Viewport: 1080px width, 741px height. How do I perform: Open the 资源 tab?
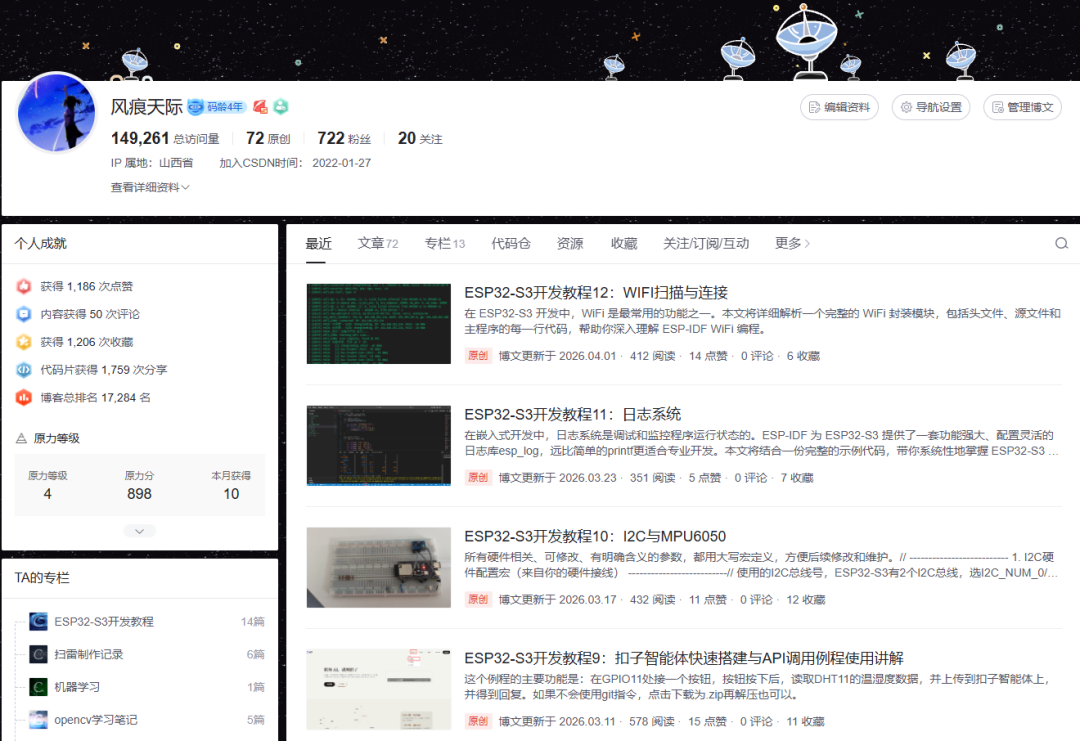(570, 243)
